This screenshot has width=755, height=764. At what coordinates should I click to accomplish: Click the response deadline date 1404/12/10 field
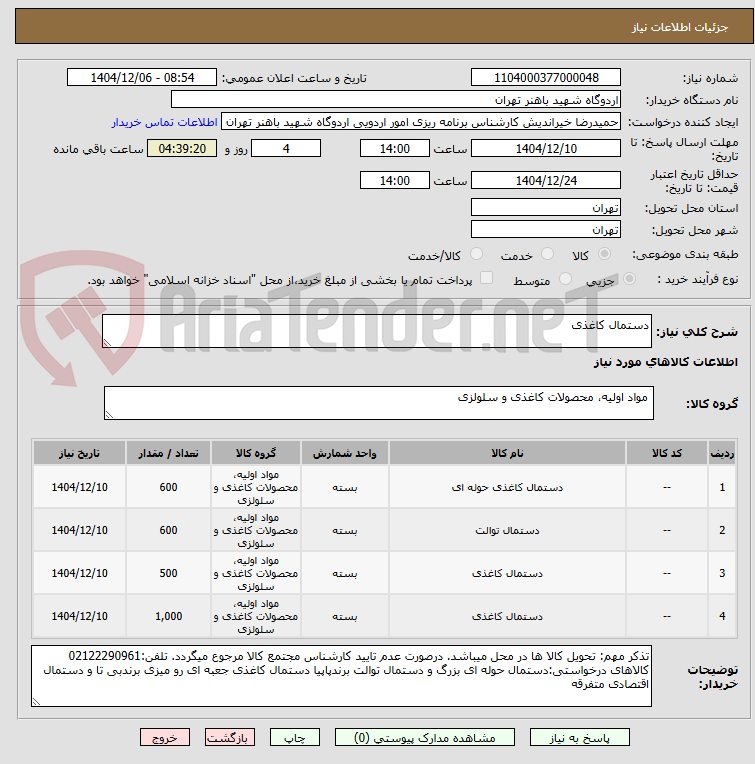(546, 149)
